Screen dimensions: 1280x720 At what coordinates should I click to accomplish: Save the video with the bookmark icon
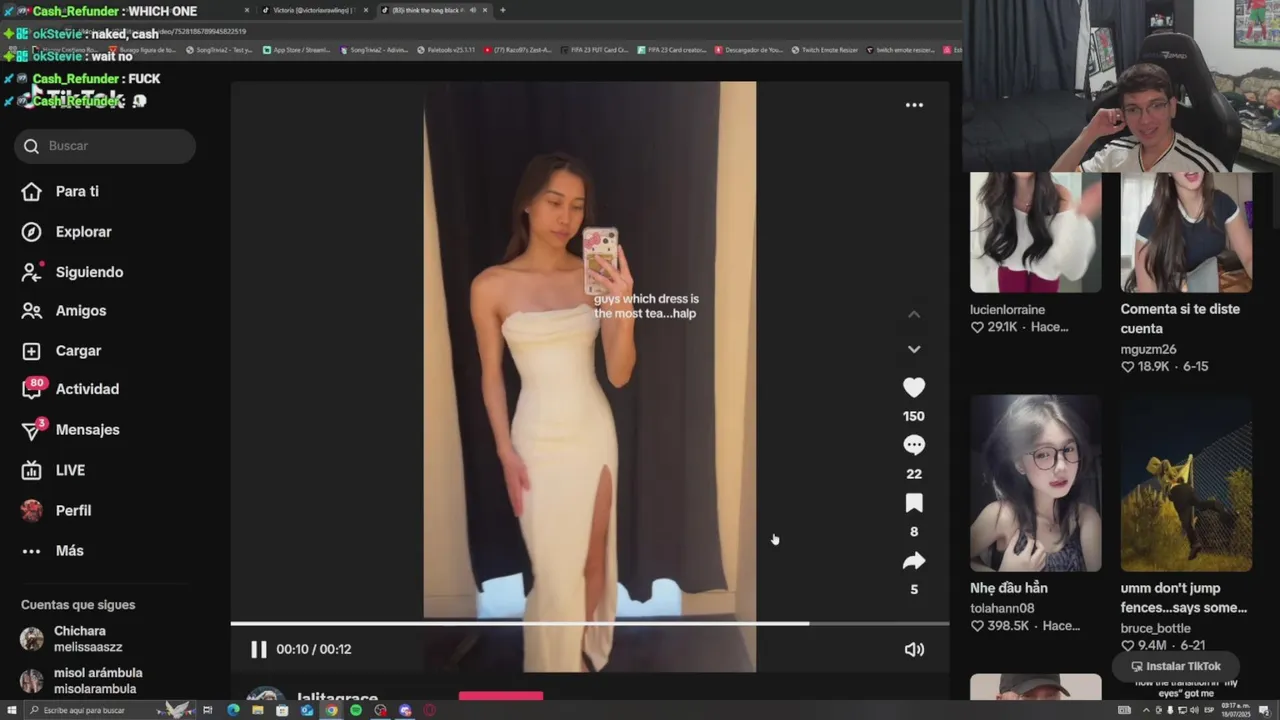[914, 503]
